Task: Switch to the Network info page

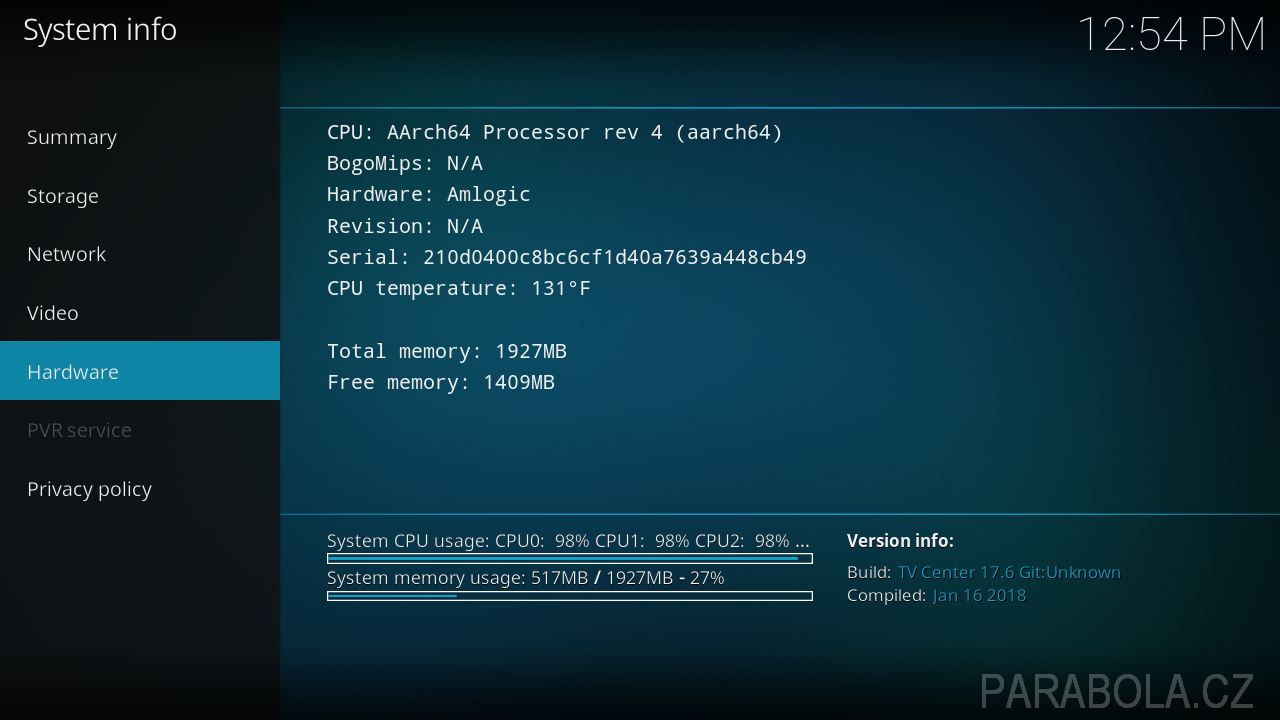Action: click(x=140, y=254)
